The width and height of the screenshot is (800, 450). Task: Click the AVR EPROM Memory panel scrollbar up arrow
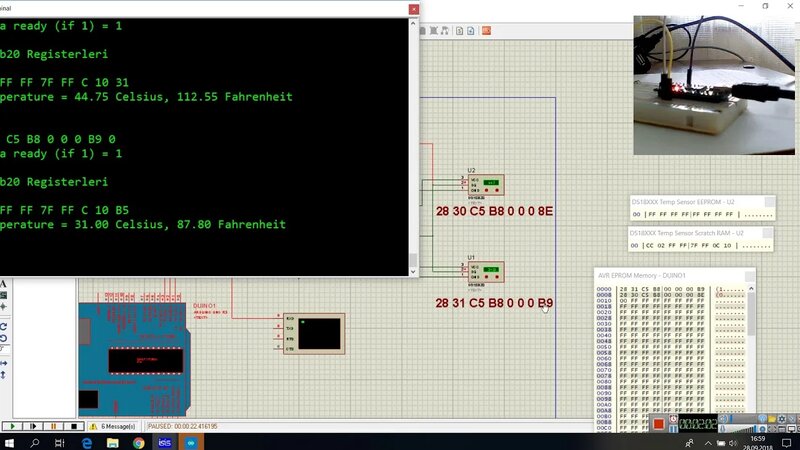[751, 289]
